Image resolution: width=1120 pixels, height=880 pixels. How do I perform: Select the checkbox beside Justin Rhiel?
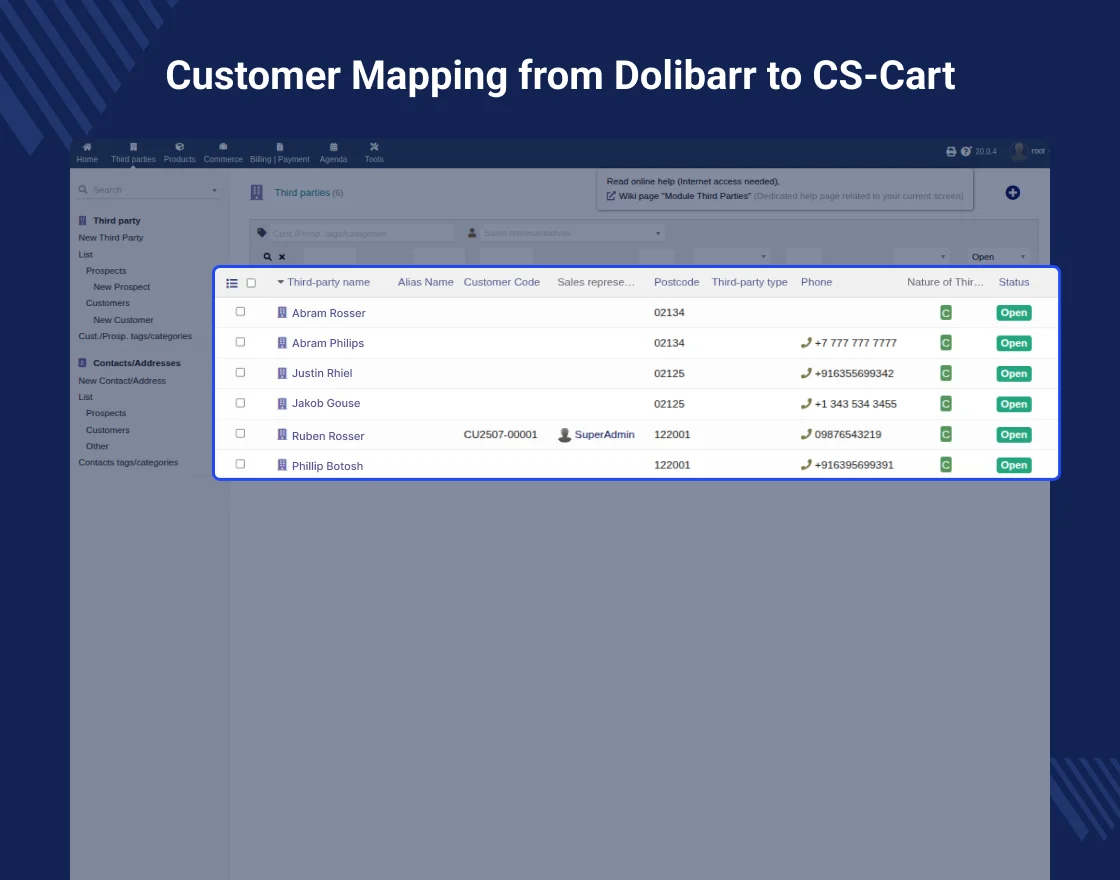240,372
